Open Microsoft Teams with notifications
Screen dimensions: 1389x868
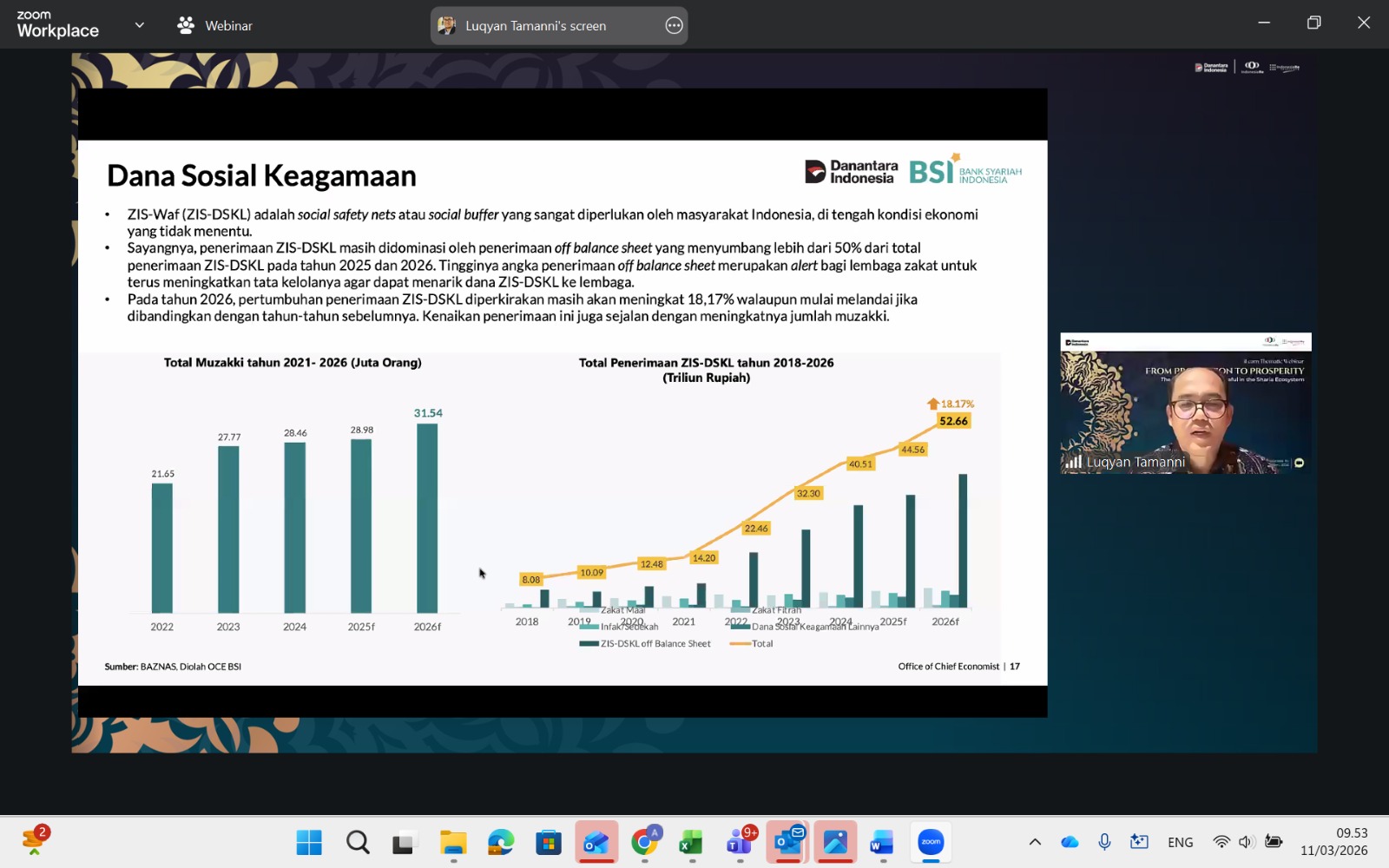point(740,842)
